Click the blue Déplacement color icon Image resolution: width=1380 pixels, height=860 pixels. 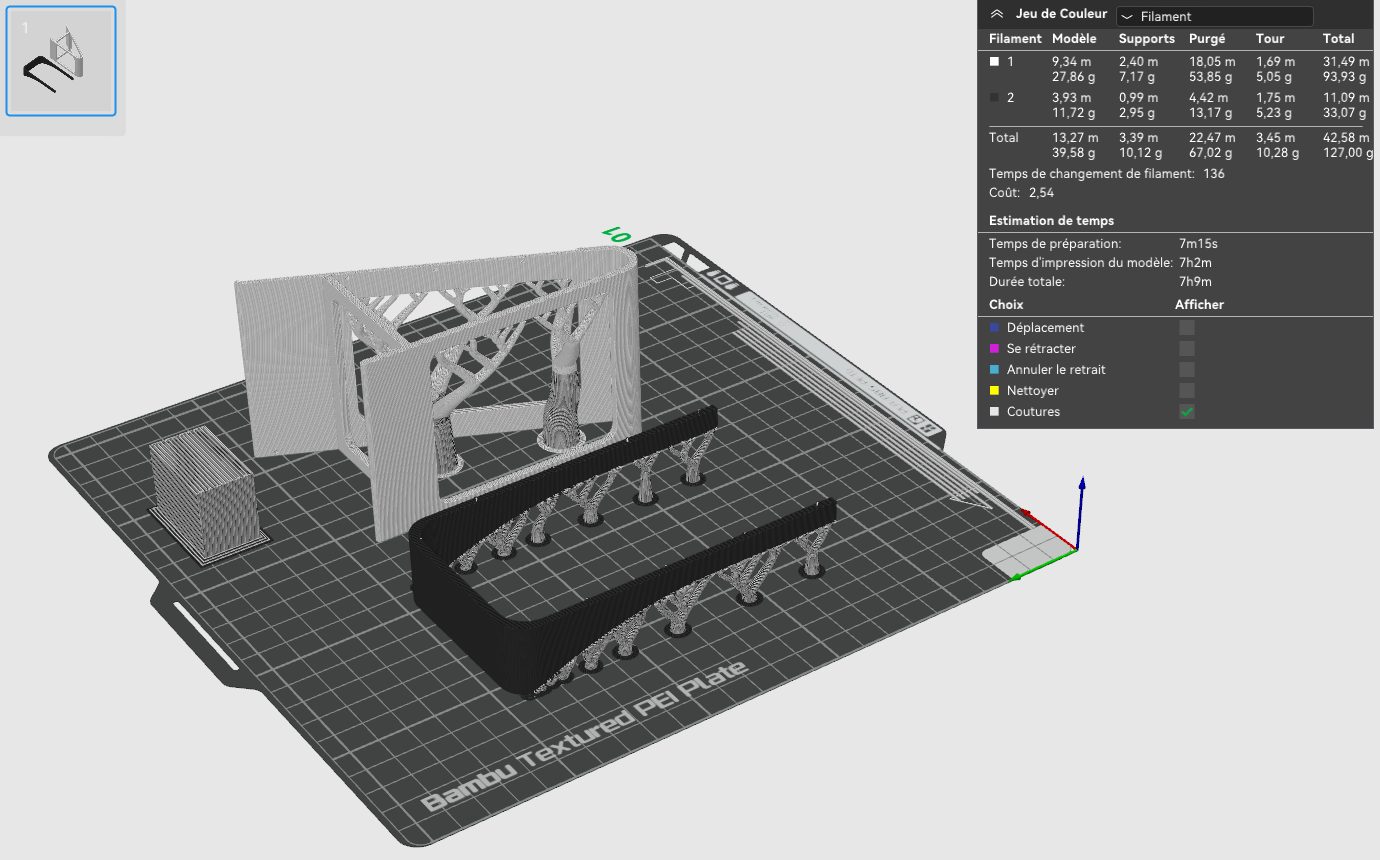pos(994,328)
